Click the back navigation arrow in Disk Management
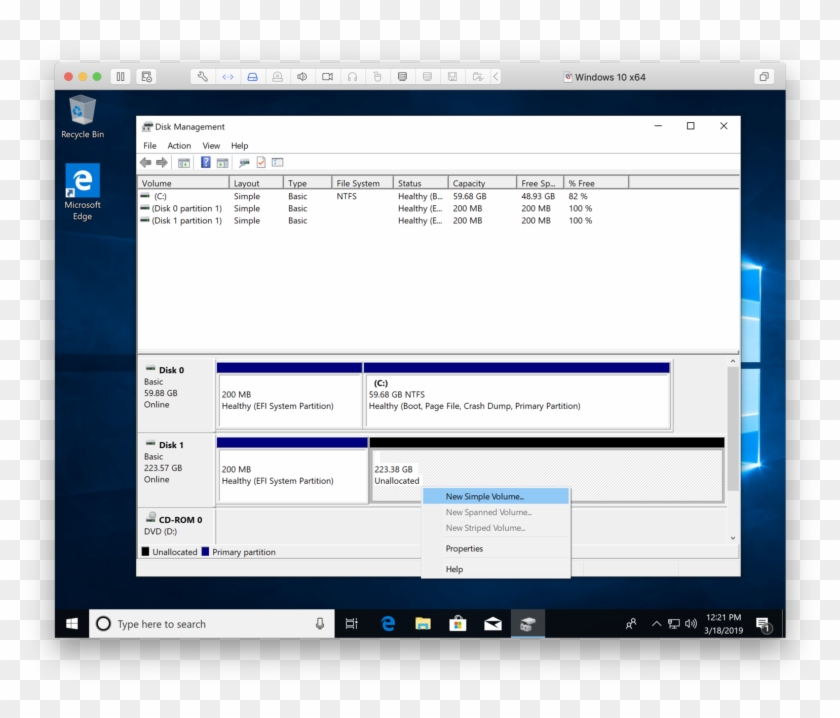The height and width of the screenshot is (718, 840). 145,162
